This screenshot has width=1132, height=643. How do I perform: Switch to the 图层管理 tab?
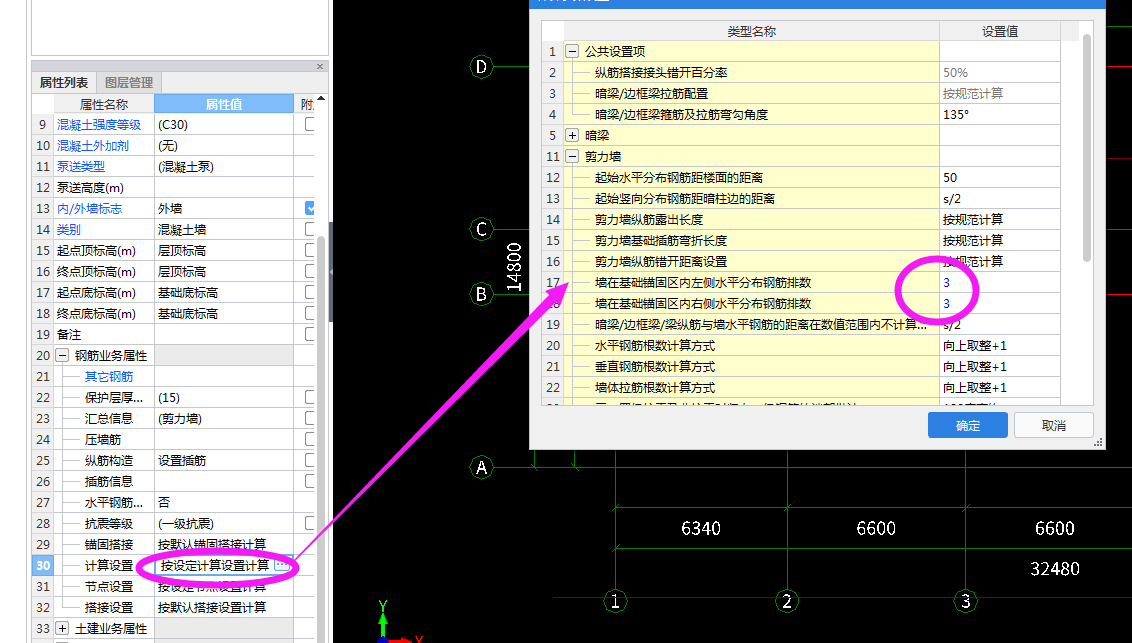129,83
